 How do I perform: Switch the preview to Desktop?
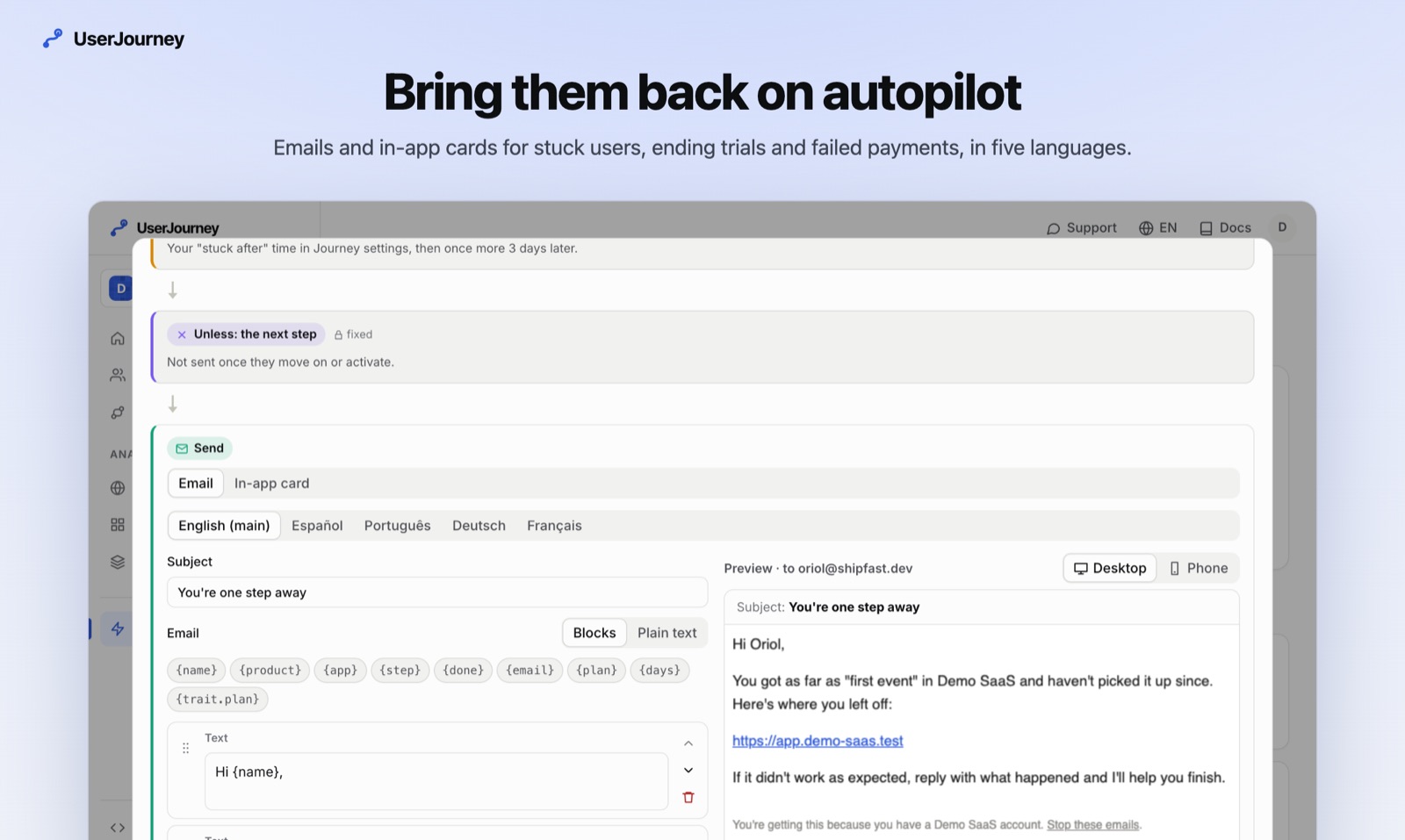(1110, 568)
